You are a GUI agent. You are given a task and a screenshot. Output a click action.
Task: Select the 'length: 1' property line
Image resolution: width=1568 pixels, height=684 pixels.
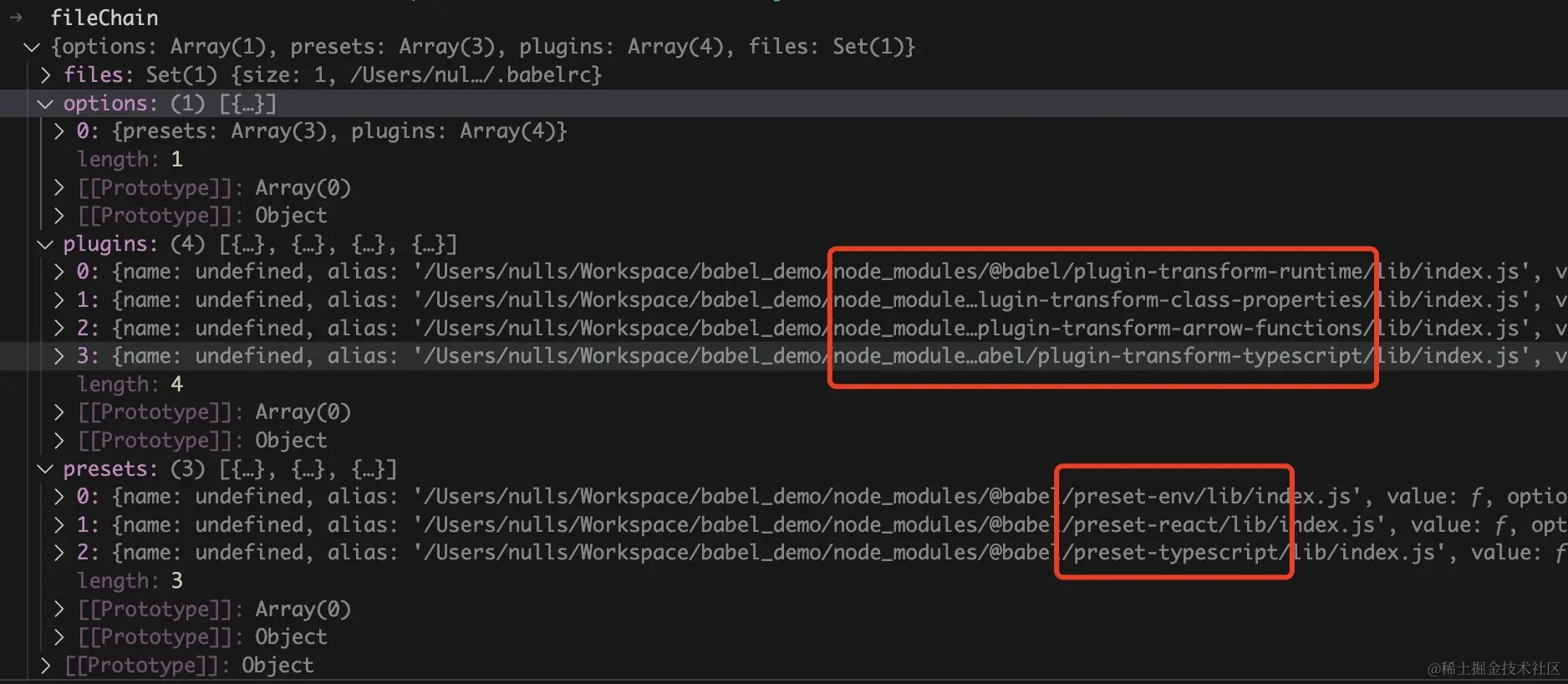coord(130,160)
